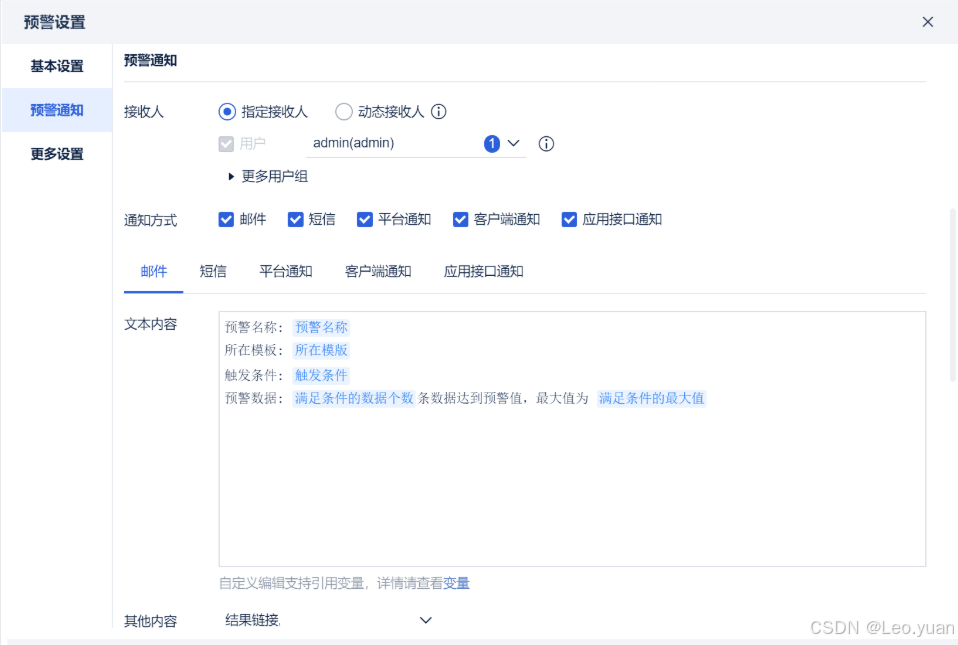Open the 变量 help link
958x645 pixels.
456,583
